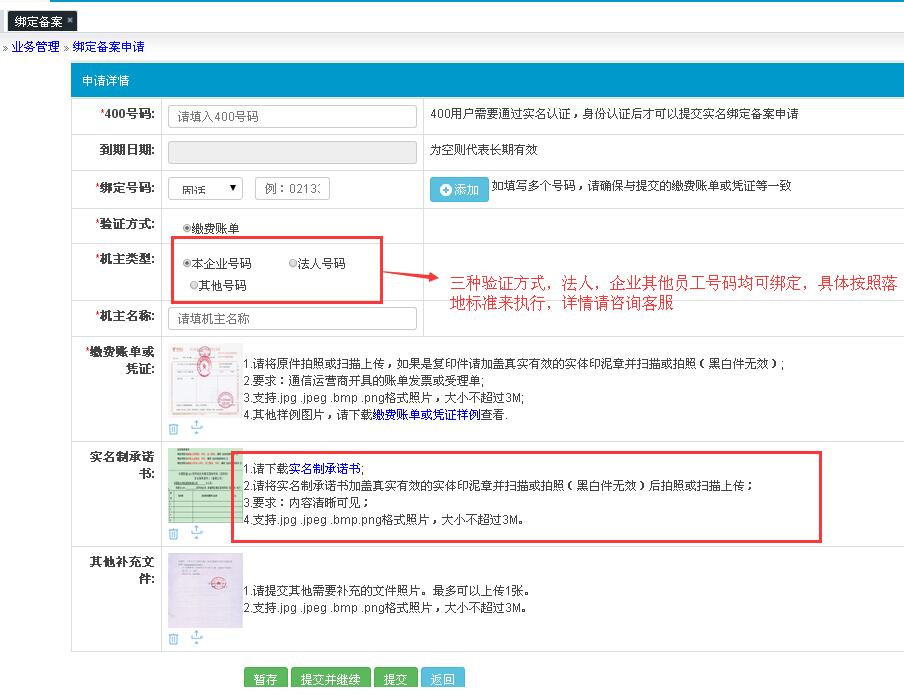Delete the 其他补充文件 uploaded image
Image resolution: width=904 pixels, height=694 pixels.
pos(174,638)
